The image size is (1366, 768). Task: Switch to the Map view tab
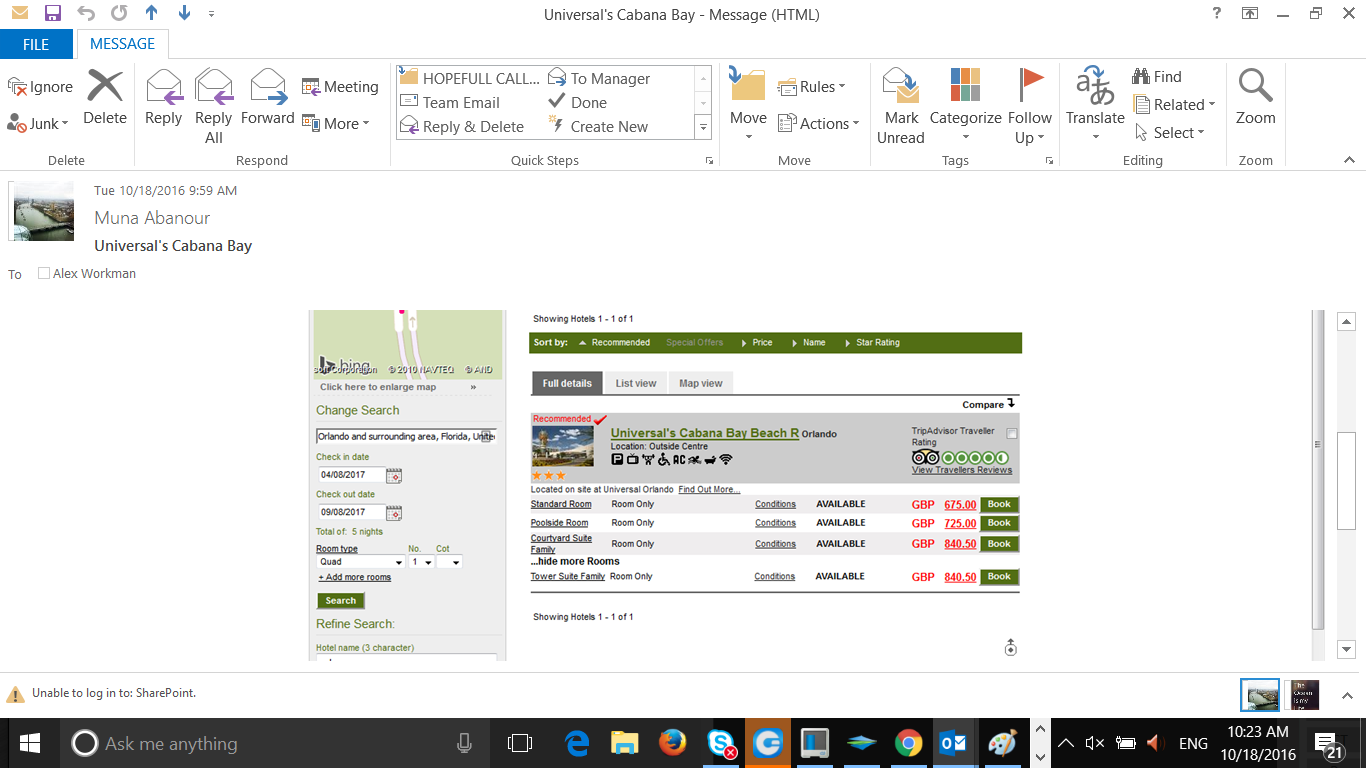pos(701,383)
